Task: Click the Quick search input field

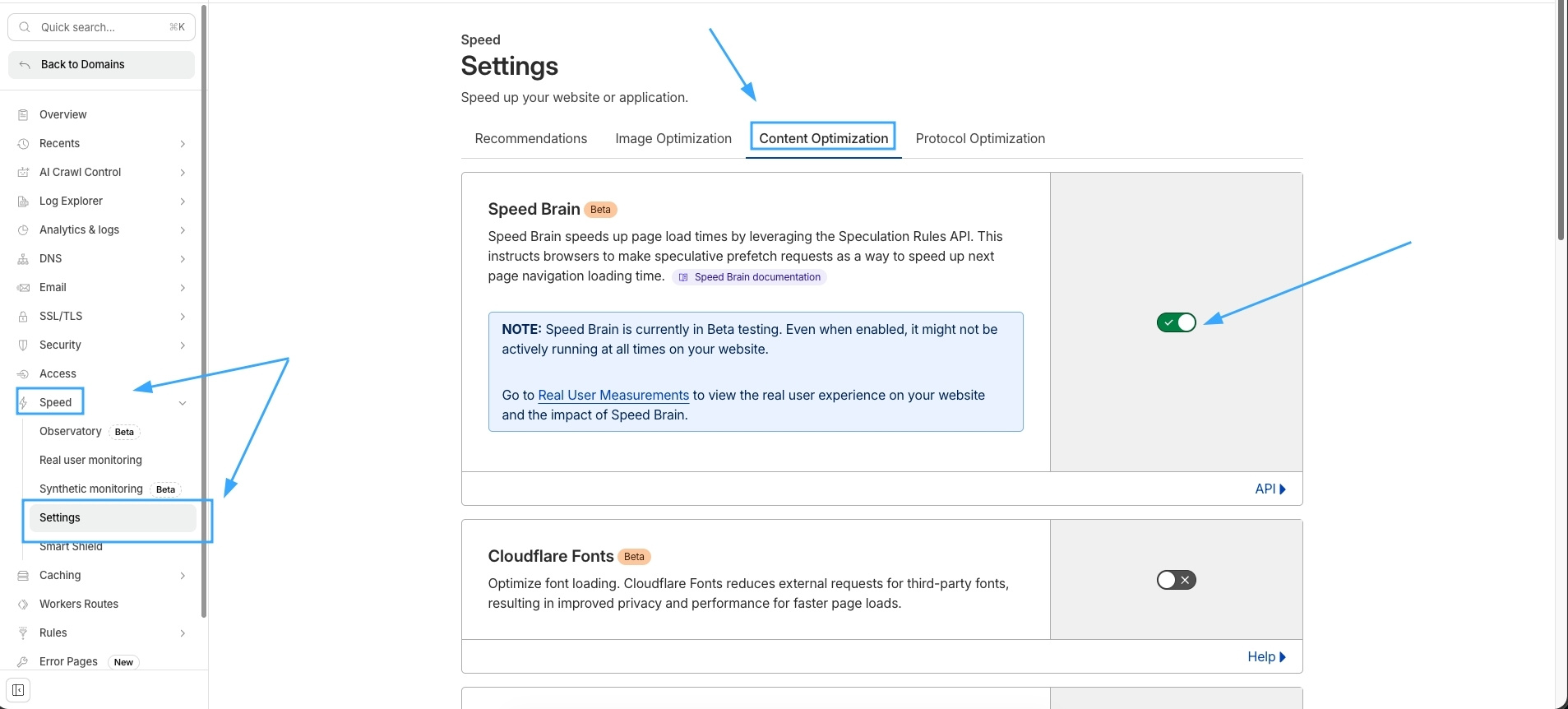Action: [x=102, y=27]
